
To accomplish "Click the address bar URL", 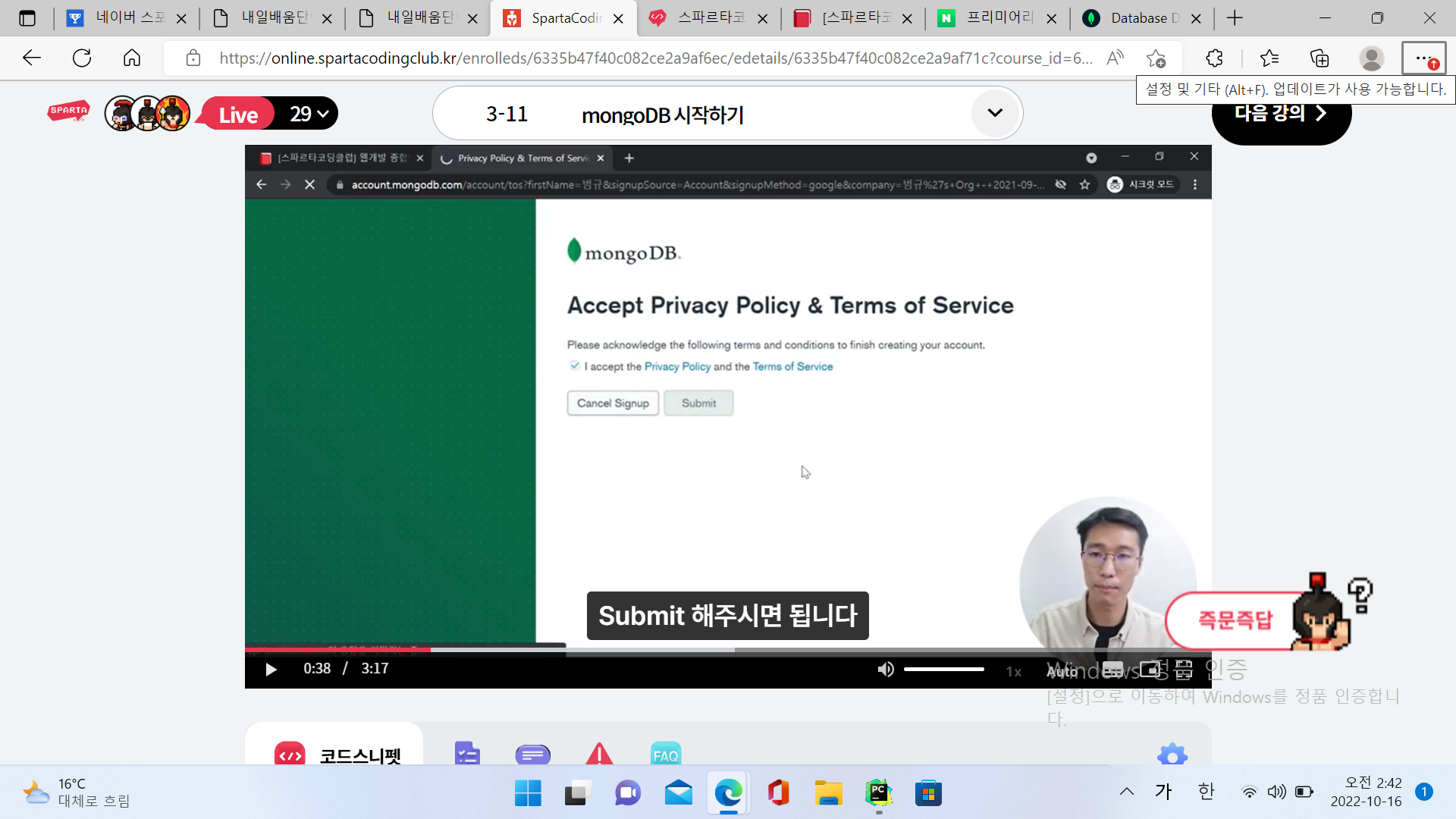I will 656,58.
